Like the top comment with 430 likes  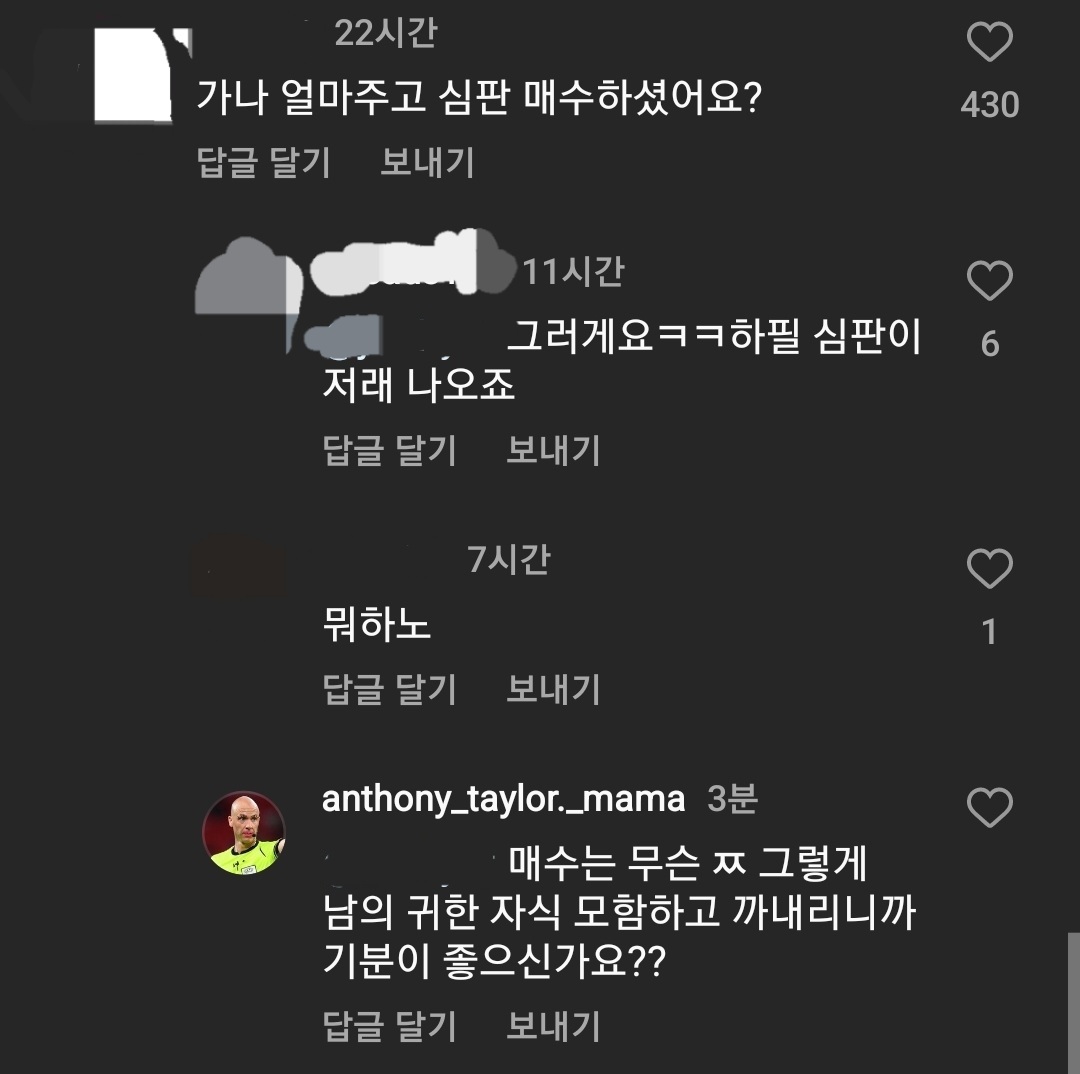coord(989,44)
